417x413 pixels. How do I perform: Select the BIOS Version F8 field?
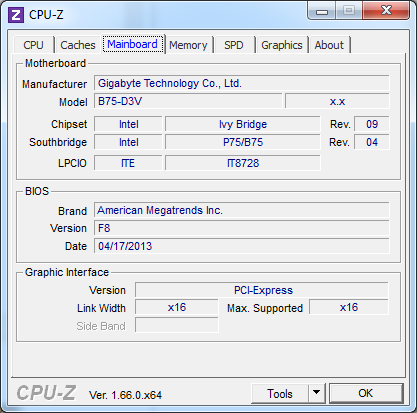click(x=242, y=228)
